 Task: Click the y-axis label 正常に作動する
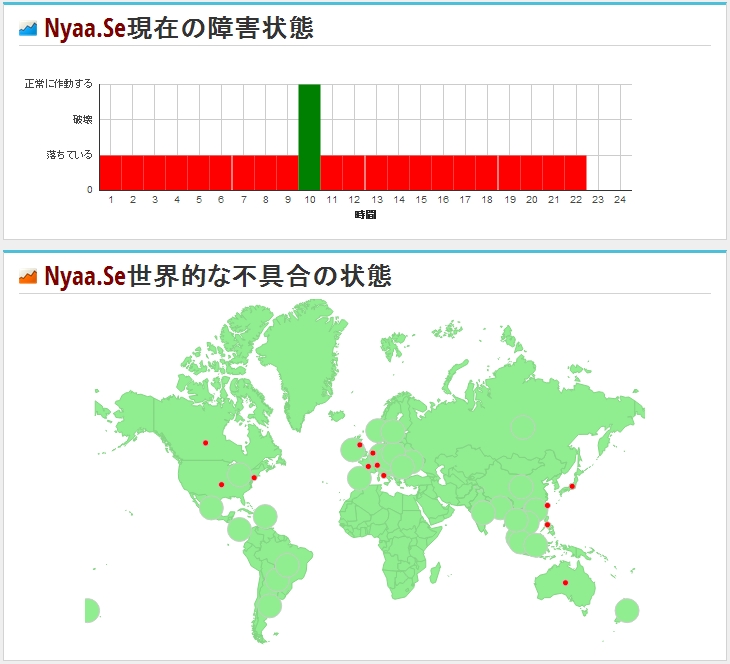[59, 84]
